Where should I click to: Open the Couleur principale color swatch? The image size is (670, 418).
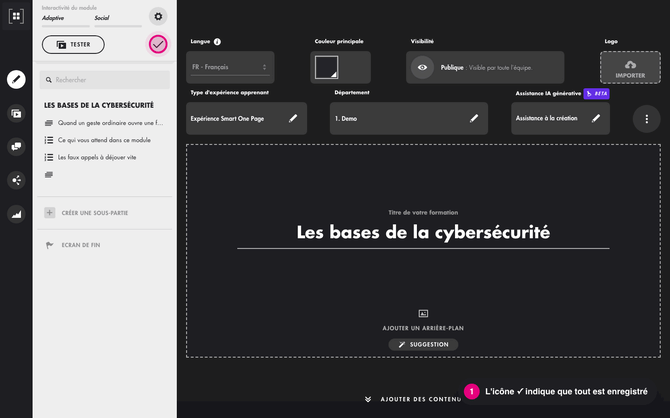326,68
